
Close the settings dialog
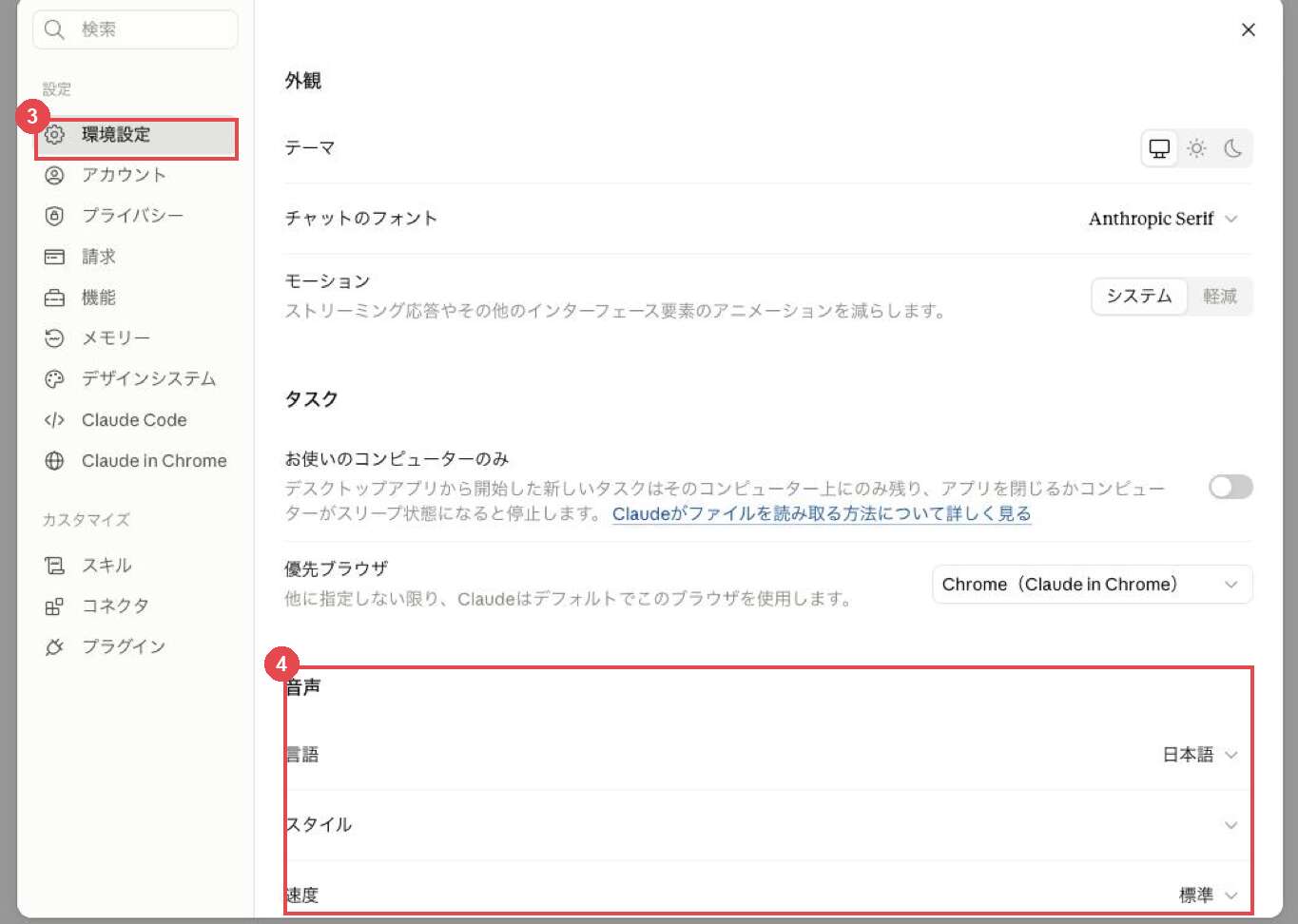pos(1249,29)
